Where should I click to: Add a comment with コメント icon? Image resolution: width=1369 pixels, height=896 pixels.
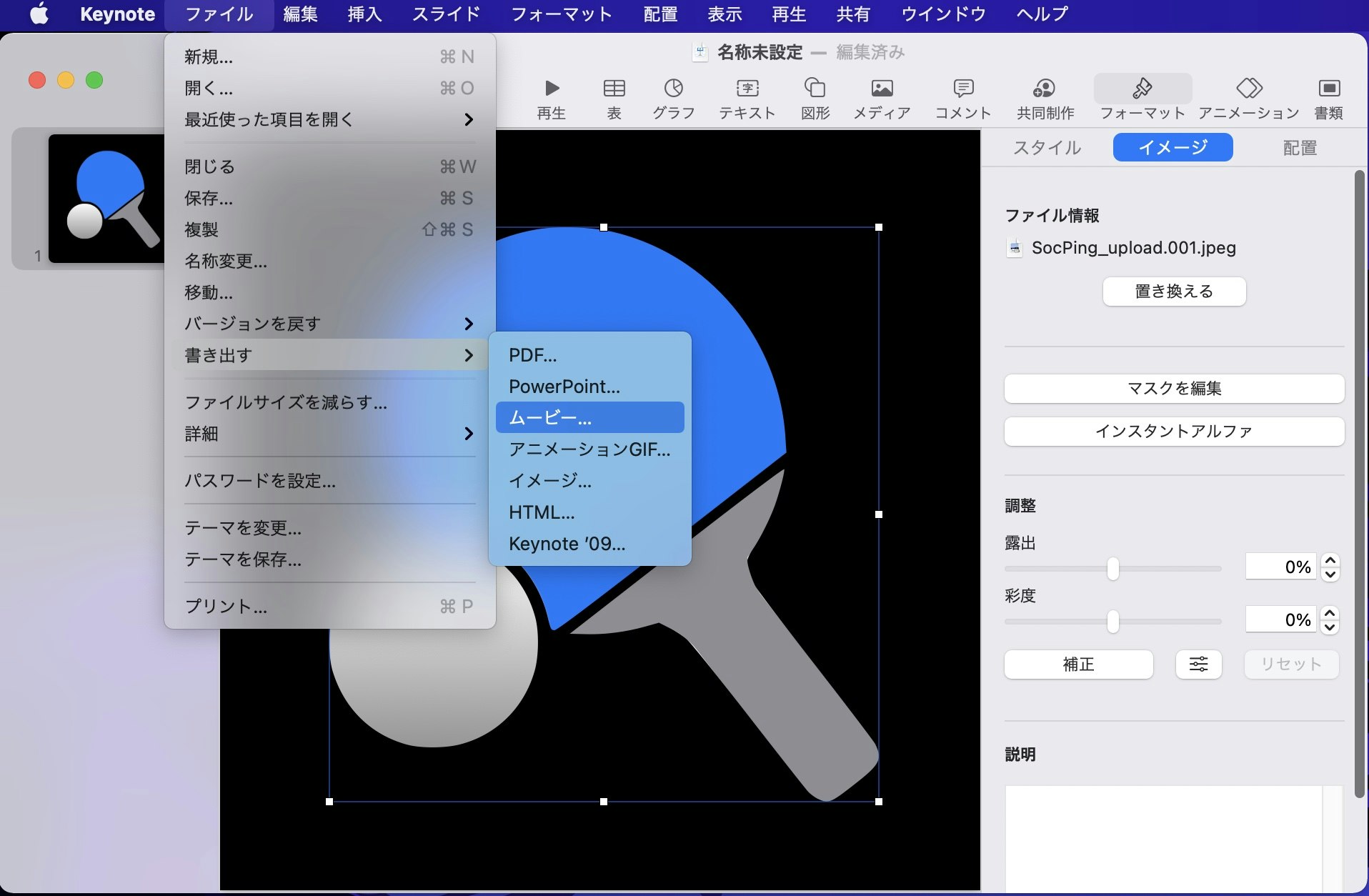point(963,89)
